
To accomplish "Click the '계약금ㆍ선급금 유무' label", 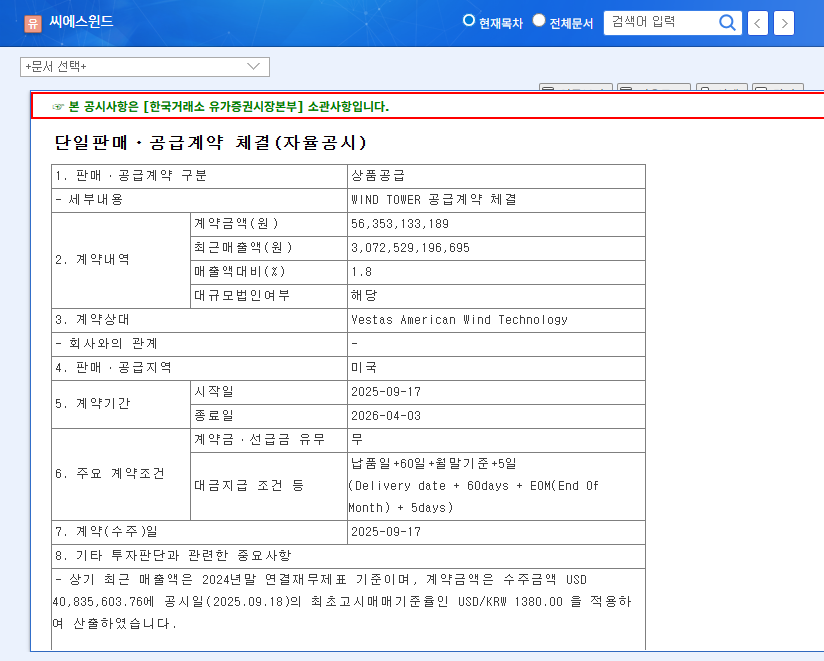I will (269, 440).
